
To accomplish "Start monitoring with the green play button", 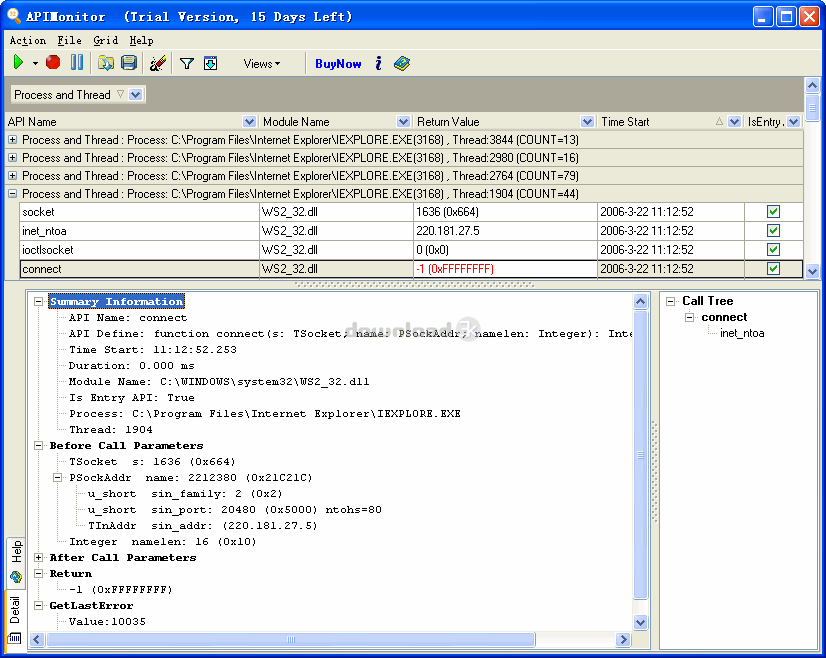I will click(x=18, y=63).
